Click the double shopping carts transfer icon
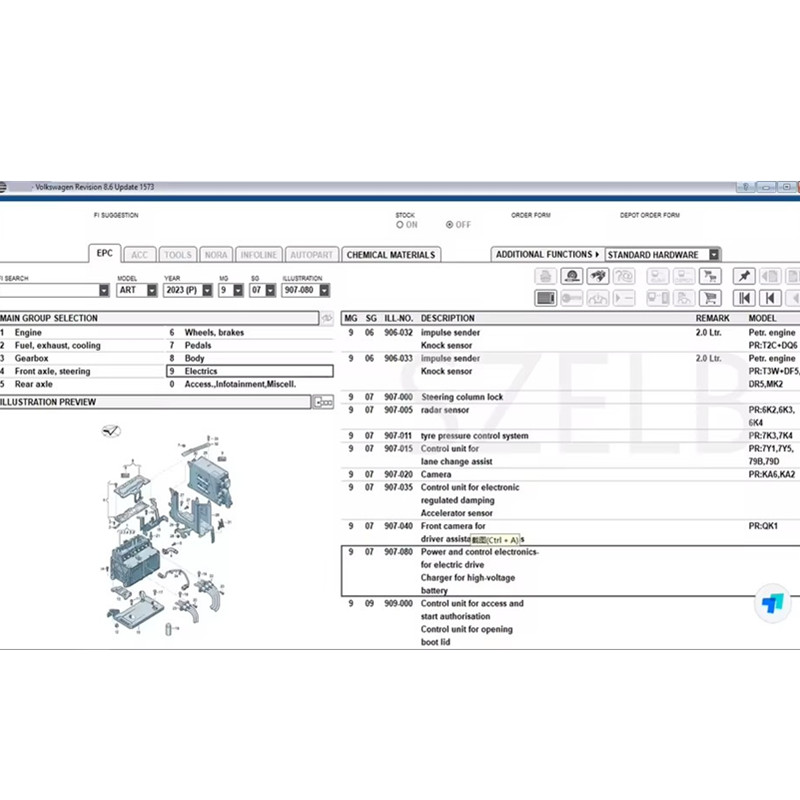Screen dimensions: 800x800 (710, 276)
